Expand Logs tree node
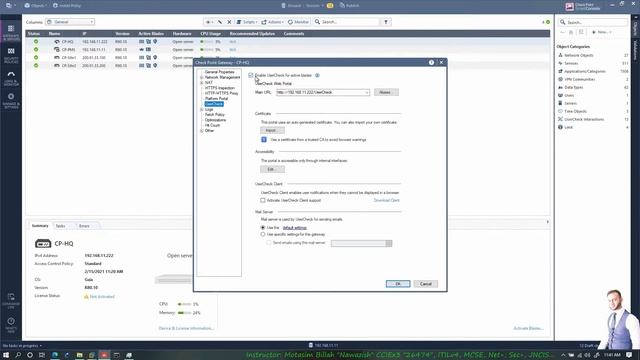This screenshot has height=360, width=640. coord(202,109)
